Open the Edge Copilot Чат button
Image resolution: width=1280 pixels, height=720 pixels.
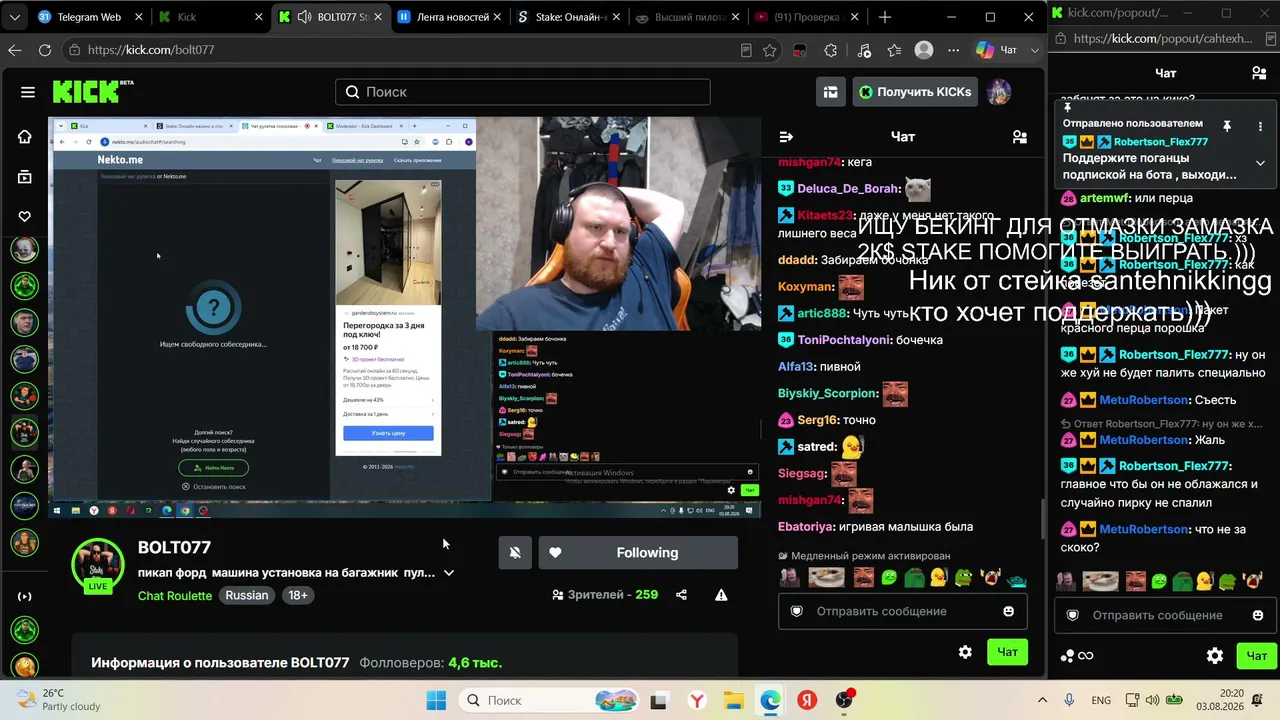996,50
